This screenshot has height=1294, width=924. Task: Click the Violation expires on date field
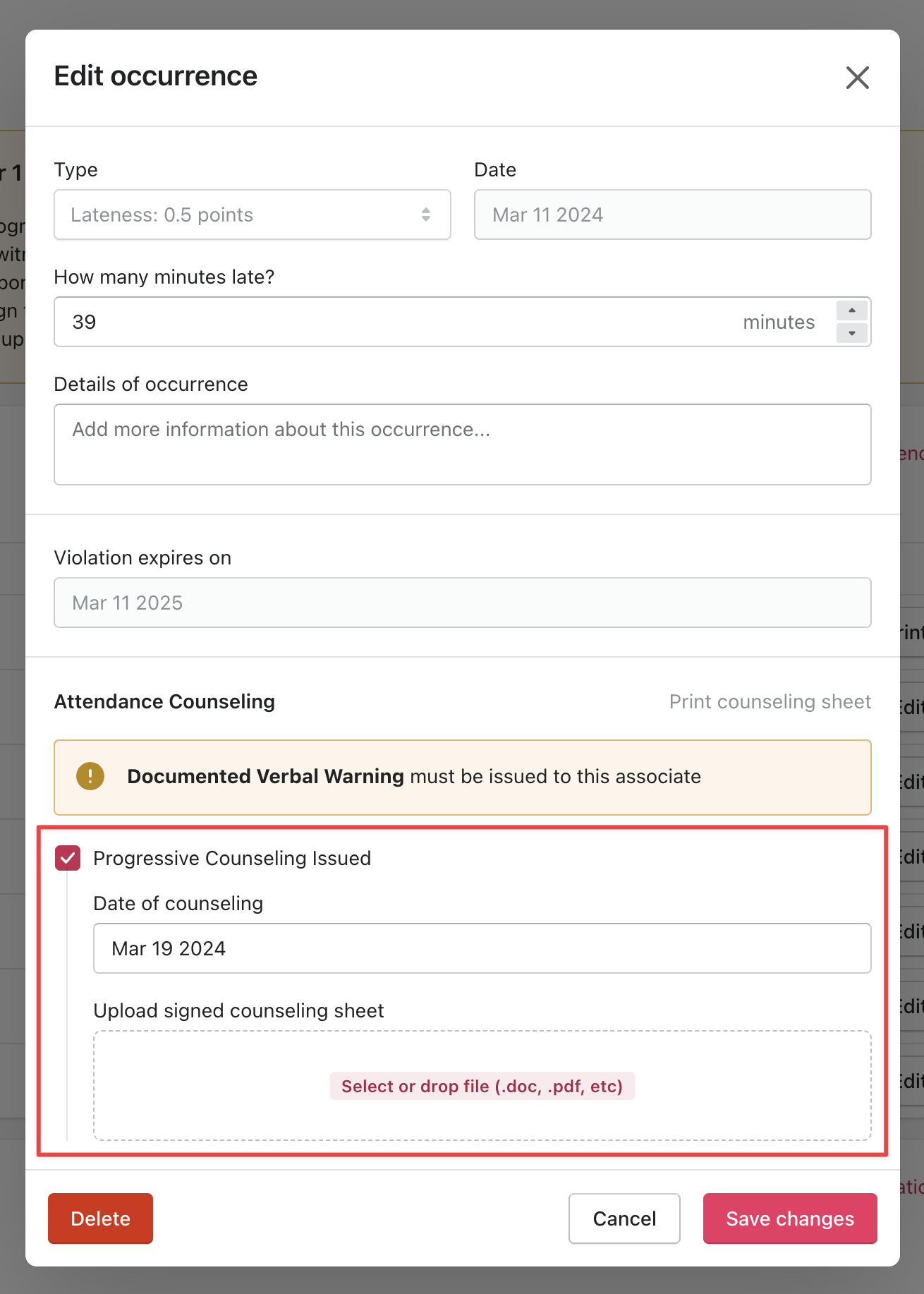click(x=462, y=603)
